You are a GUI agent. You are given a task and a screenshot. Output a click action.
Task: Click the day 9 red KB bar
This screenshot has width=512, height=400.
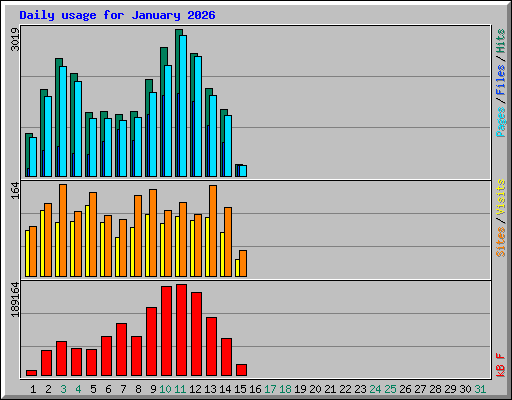pos(151,342)
